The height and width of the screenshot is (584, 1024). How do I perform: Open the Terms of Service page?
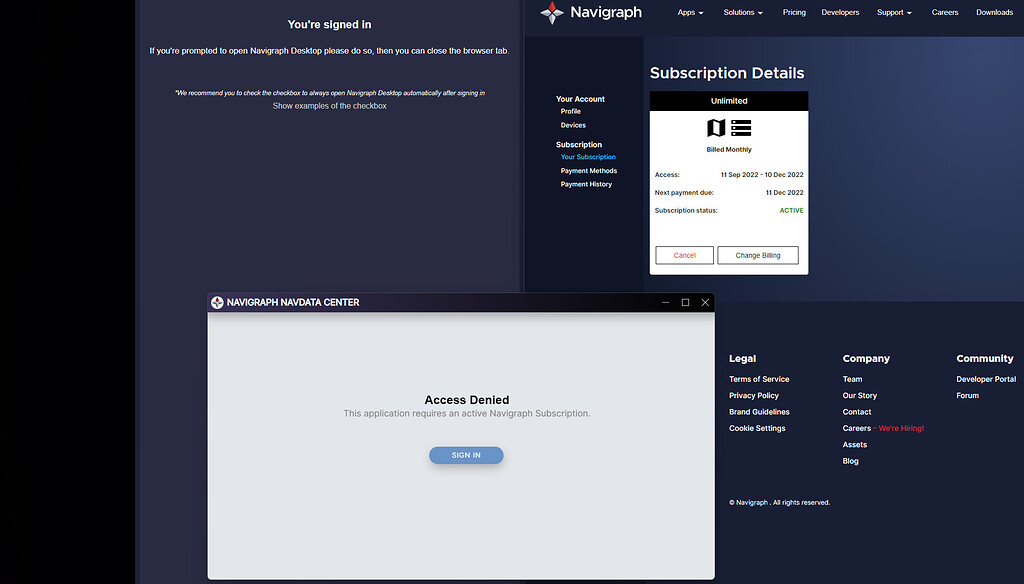click(x=758, y=379)
